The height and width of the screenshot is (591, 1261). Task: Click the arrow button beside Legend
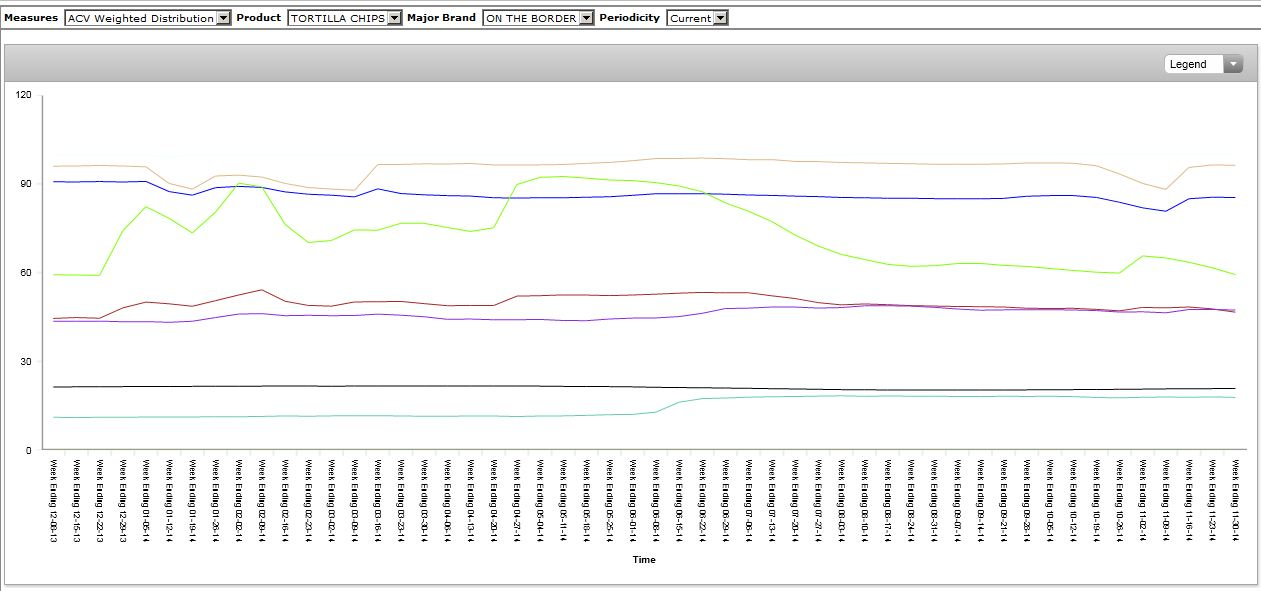coord(1233,64)
